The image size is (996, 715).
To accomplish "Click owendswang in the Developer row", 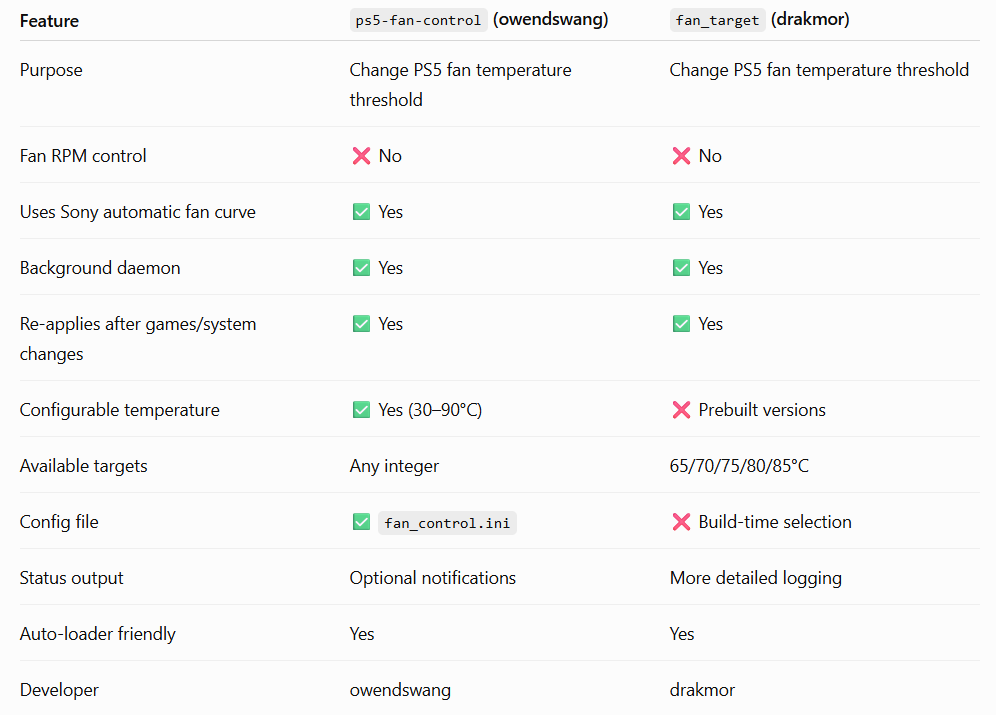I will 400,690.
